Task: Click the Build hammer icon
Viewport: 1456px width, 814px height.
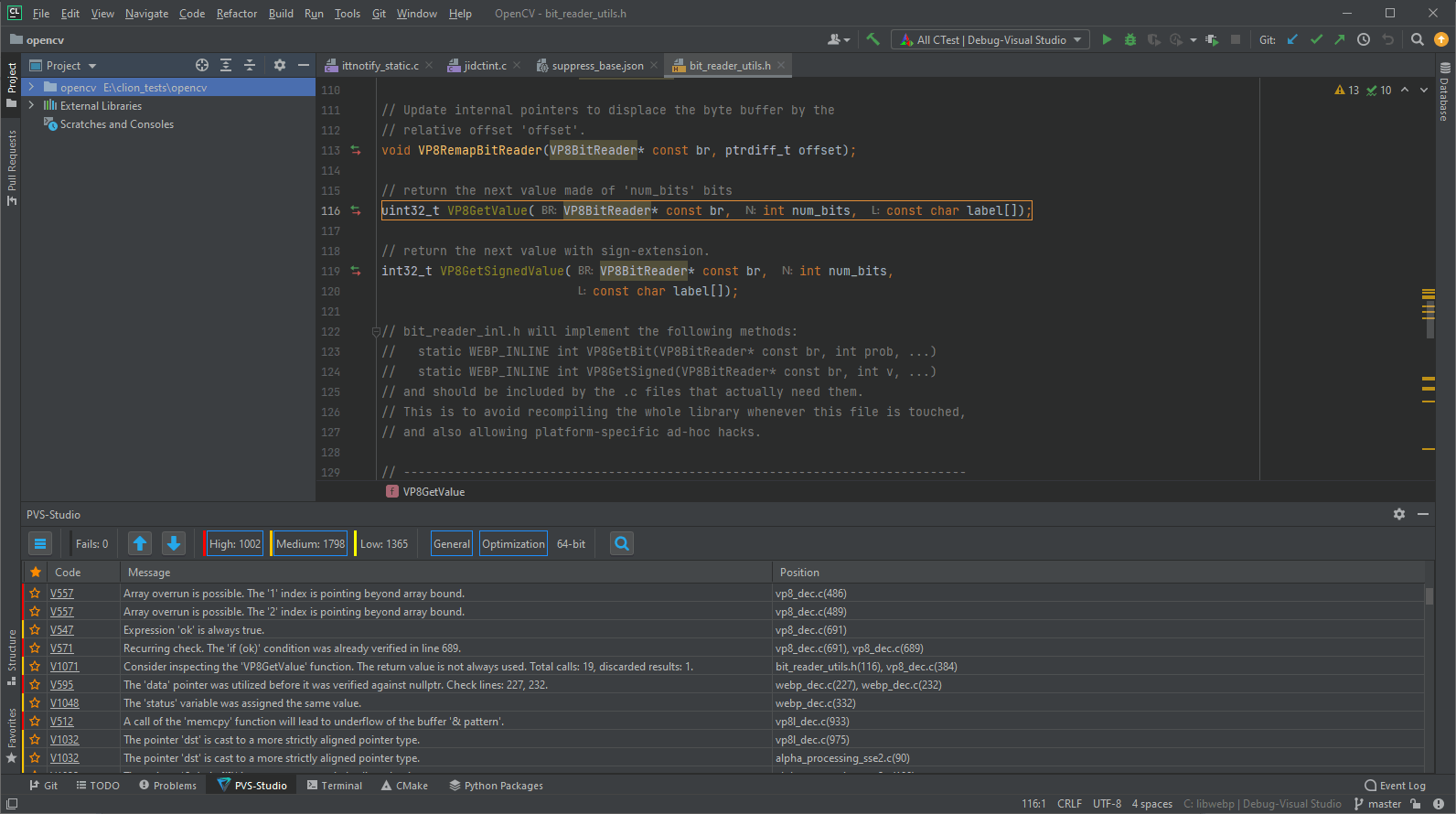Action: (873, 39)
